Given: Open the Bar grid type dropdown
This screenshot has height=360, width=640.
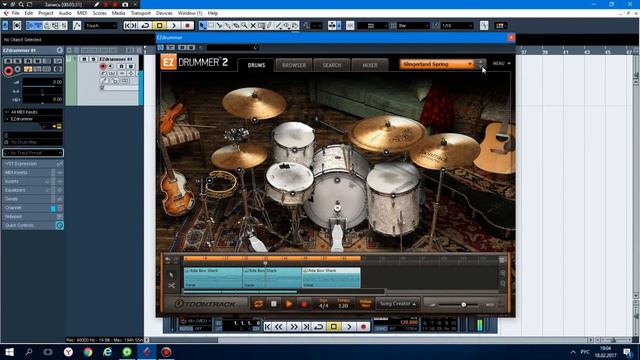Looking at the screenshot, I should point(413,26).
